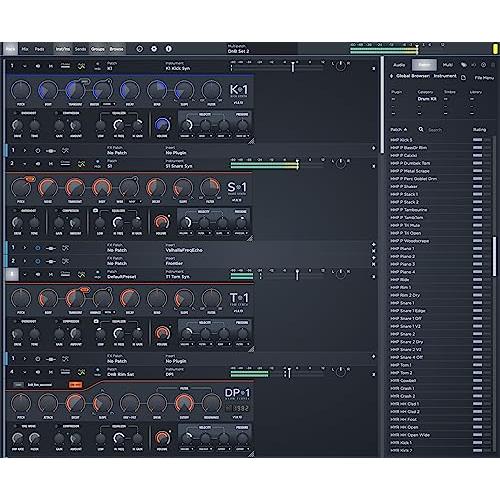This screenshot has height=500, width=500.
Task: Open the File Menu
Action: (484, 78)
